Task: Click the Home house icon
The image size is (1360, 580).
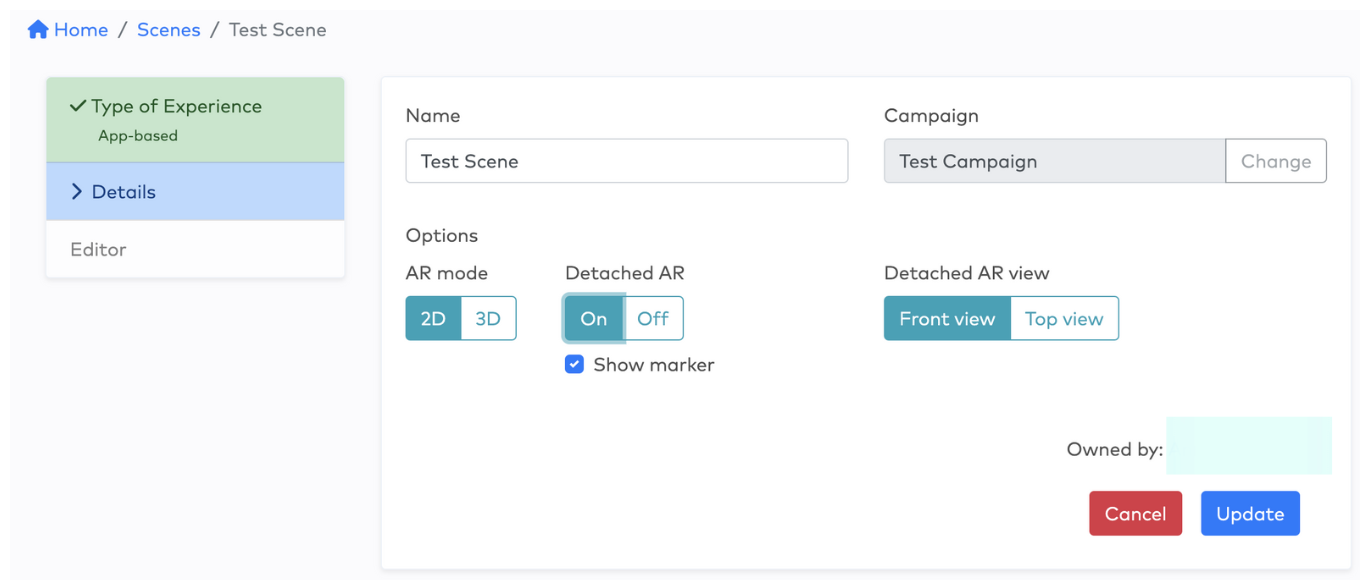Action: (x=38, y=30)
